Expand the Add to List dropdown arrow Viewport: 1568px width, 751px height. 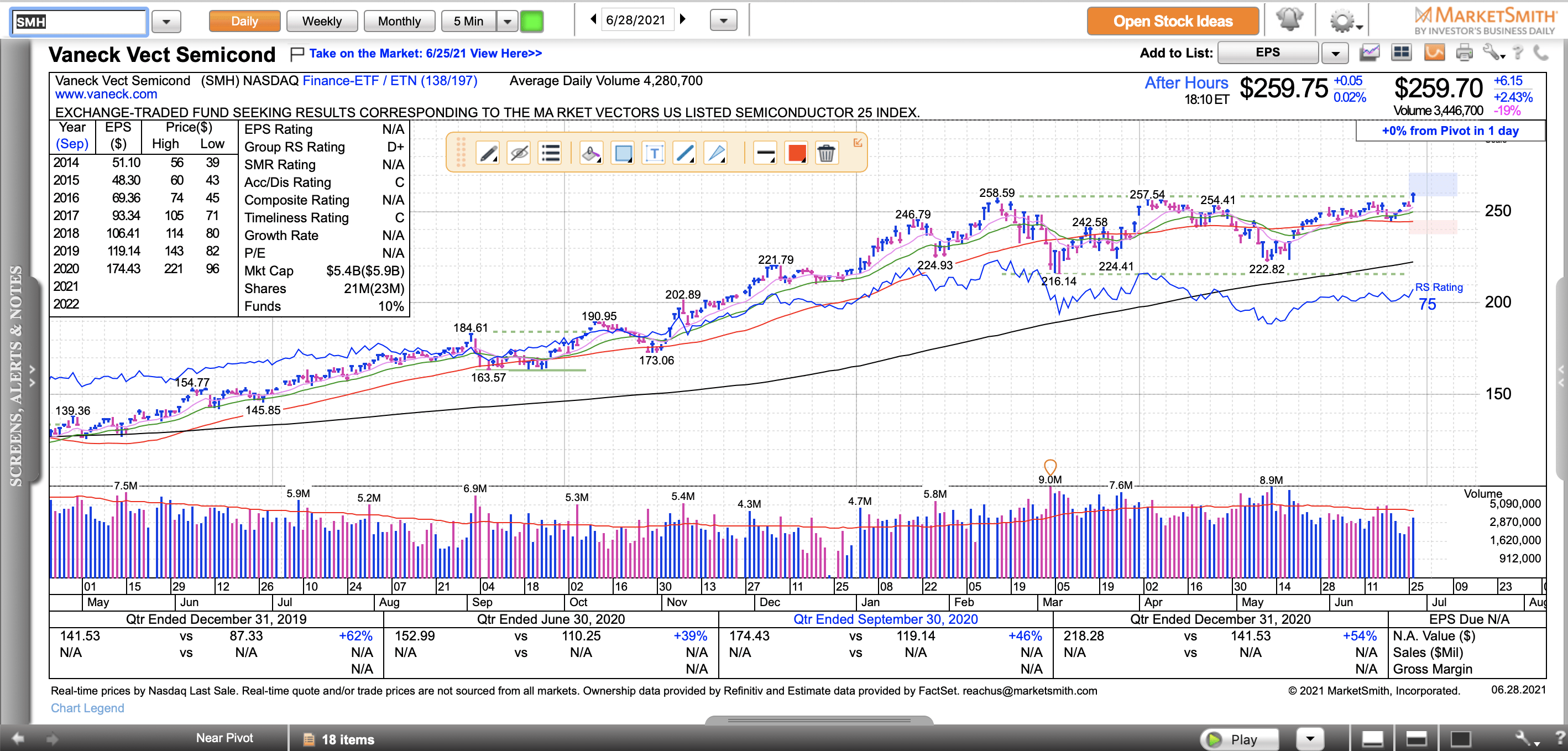click(x=1335, y=54)
